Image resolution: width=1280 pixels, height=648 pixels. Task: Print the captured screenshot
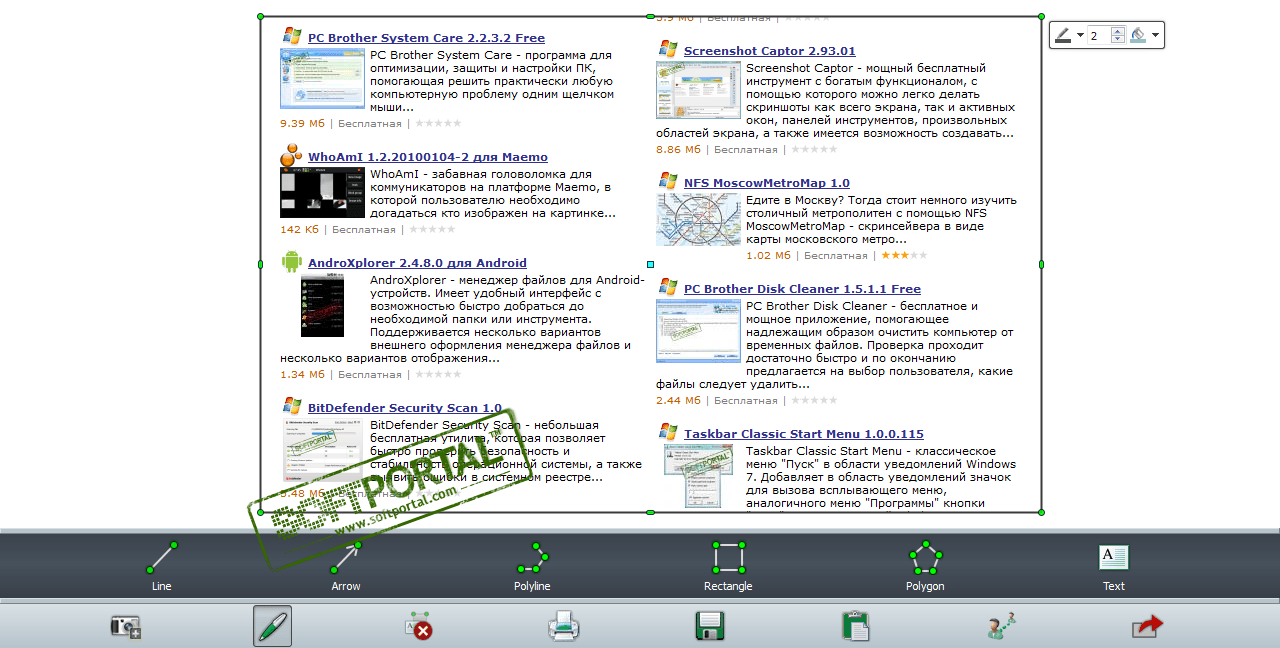[x=564, y=627]
